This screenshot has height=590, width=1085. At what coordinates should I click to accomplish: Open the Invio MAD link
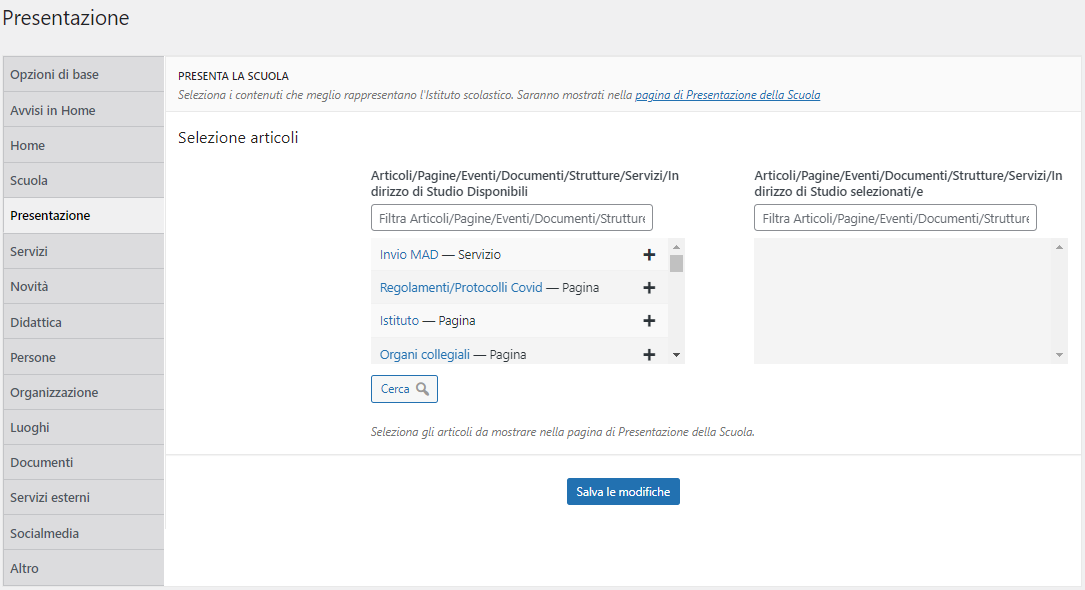tap(409, 255)
